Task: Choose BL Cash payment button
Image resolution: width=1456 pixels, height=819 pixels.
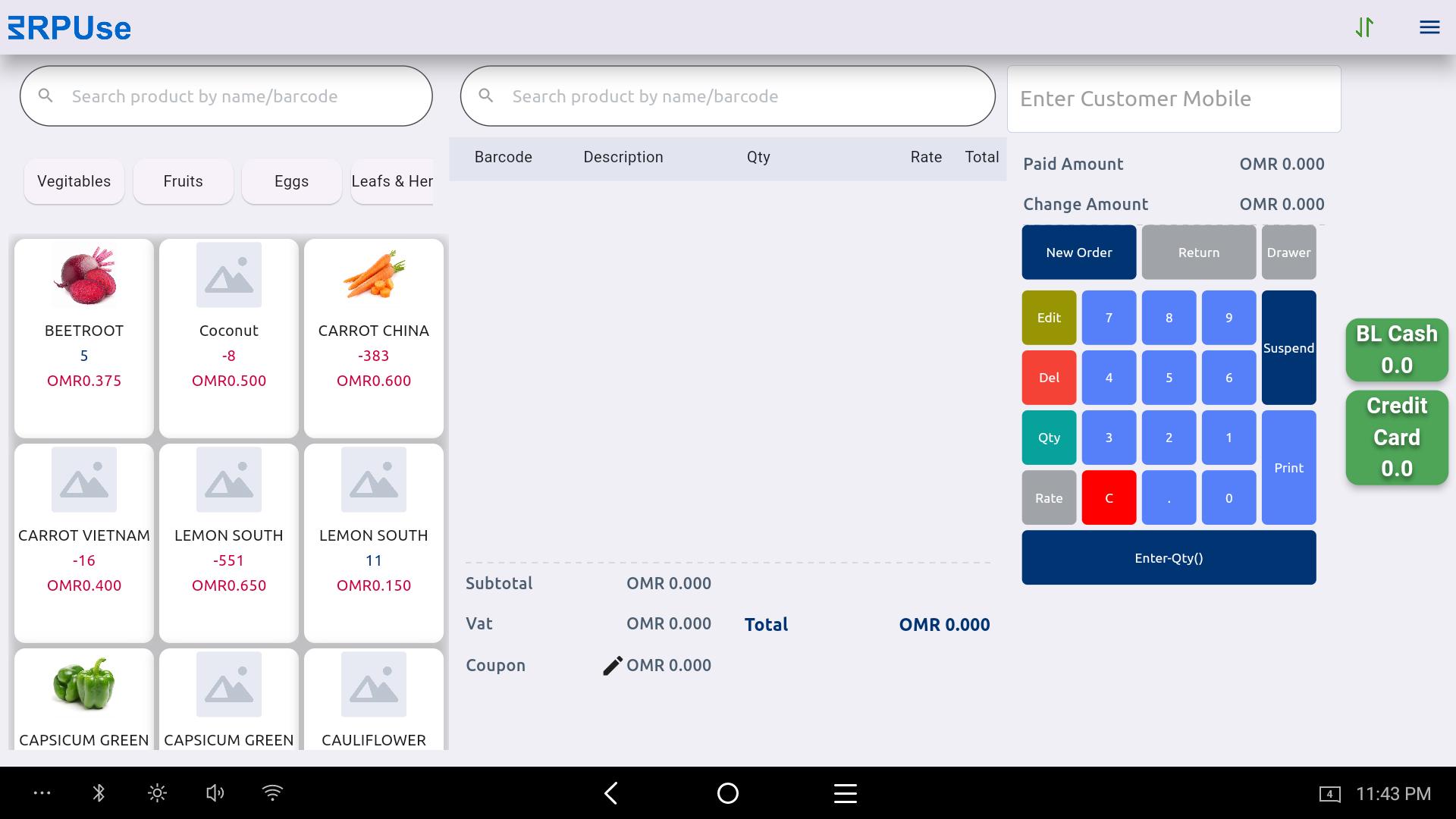Action: [1397, 350]
